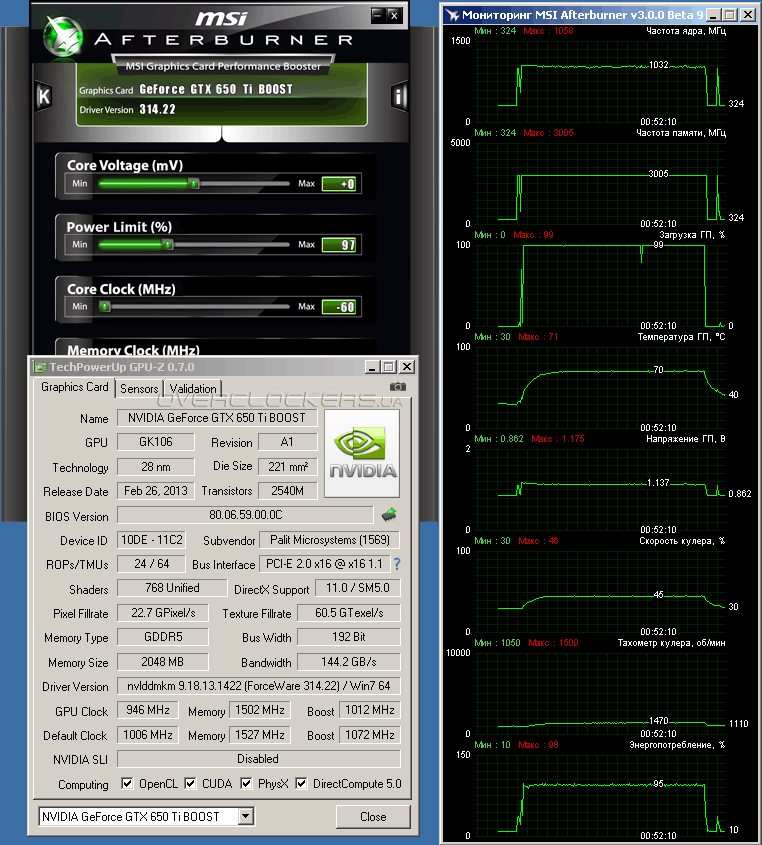Click the '24 / 64' ROPs/TMUs value

coord(151,564)
